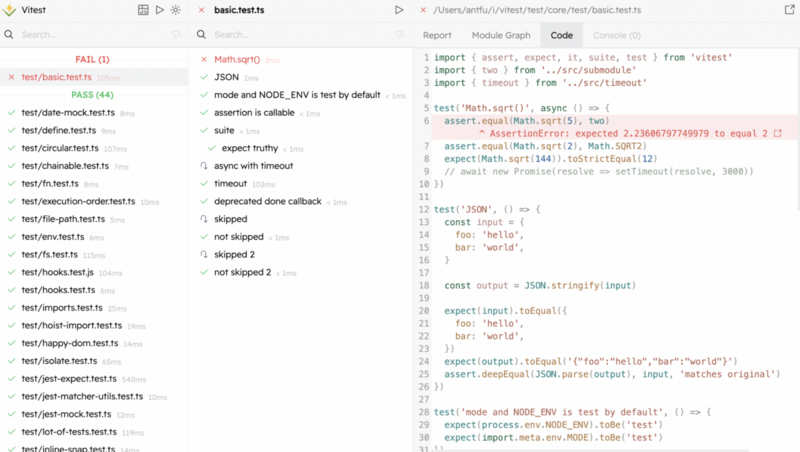The width and height of the screenshot is (800, 452).
Task: Select the 'not skipped' test case
Action: [x=301, y=237]
